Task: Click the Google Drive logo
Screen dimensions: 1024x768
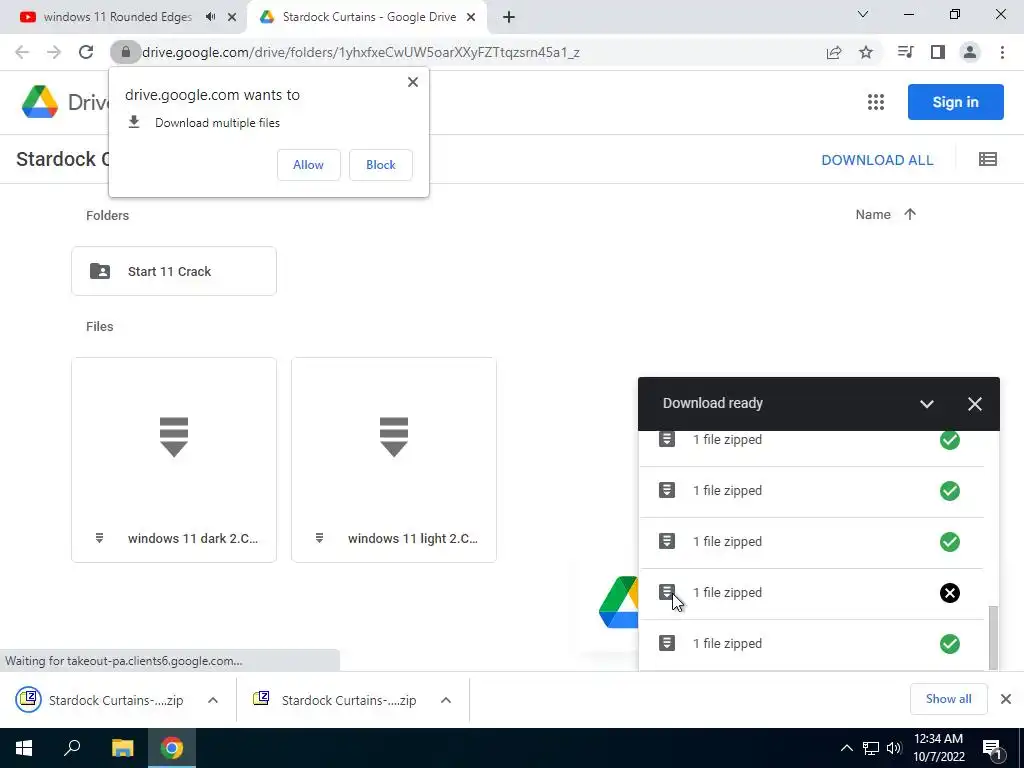Action: [x=40, y=102]
